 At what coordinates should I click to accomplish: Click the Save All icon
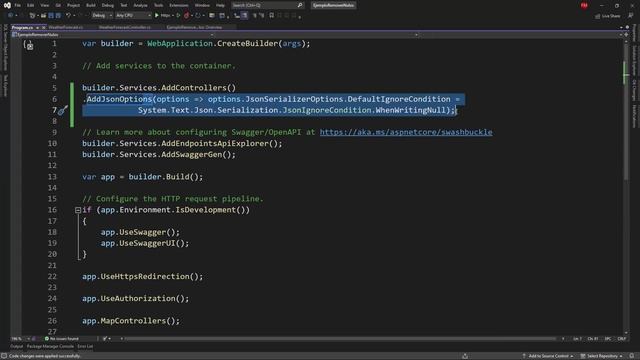coord(58,16)
